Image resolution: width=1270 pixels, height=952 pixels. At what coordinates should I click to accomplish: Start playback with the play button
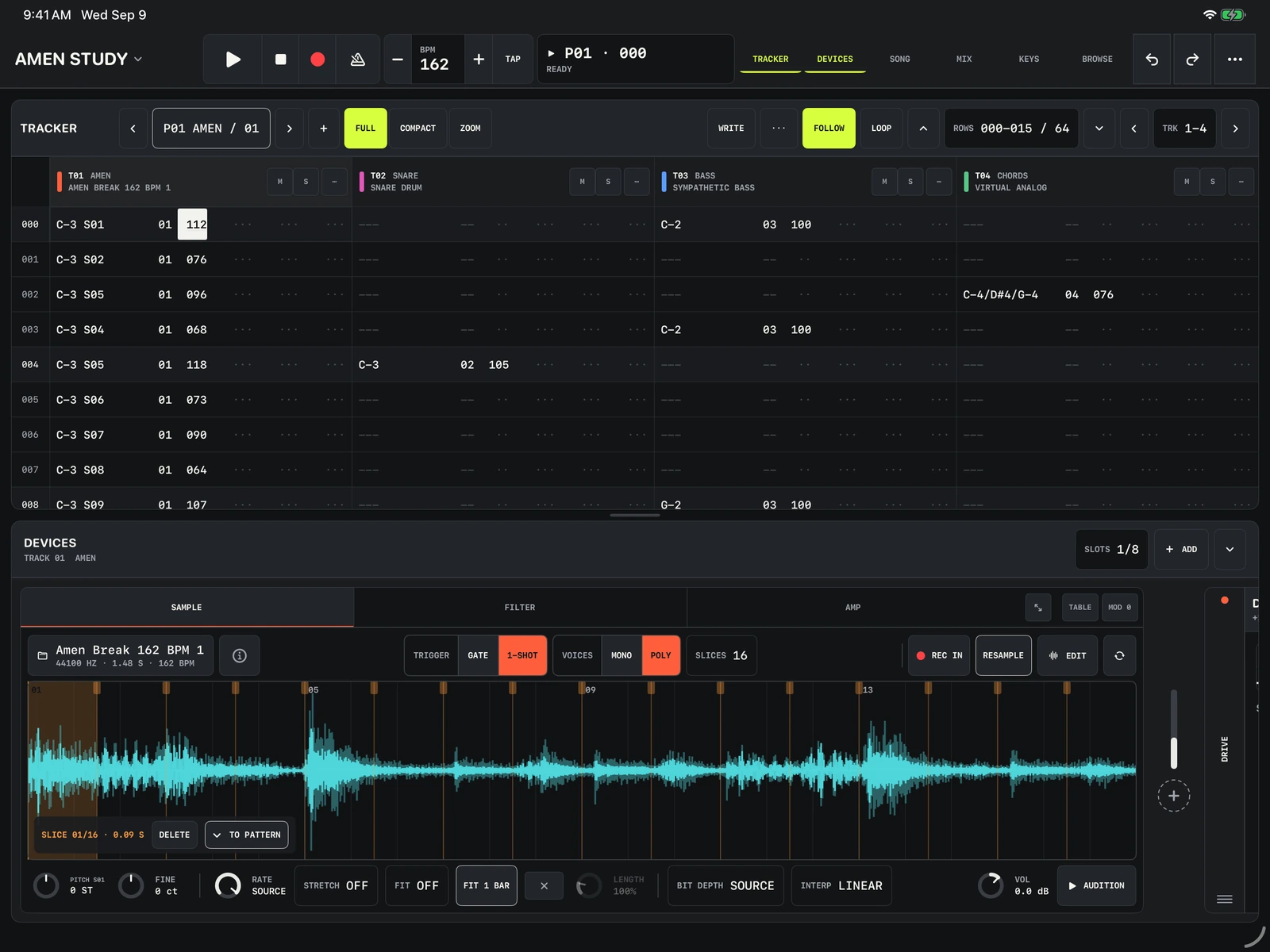click(233, 59)
